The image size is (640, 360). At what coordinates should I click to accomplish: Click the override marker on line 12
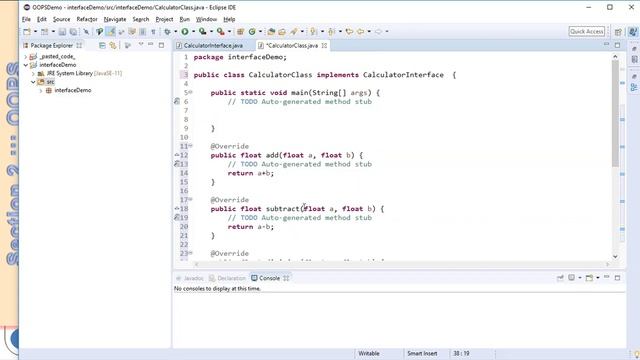[x=177, y=155]
